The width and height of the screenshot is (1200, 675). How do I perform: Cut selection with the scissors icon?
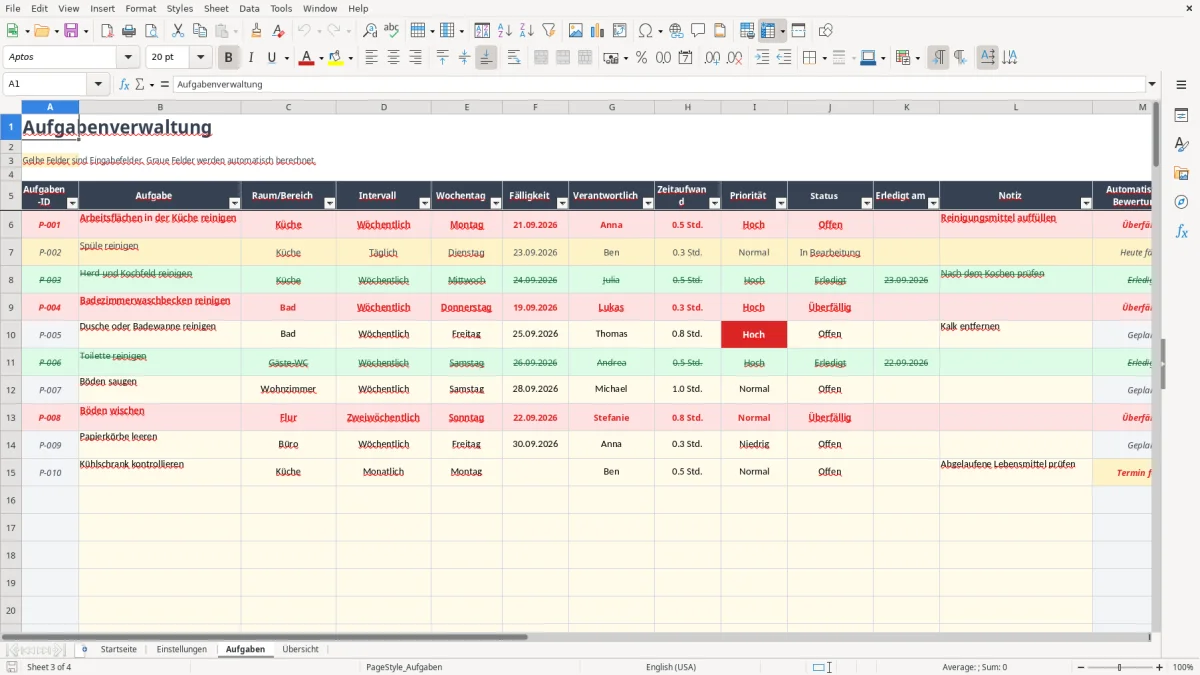pos(177,31)
